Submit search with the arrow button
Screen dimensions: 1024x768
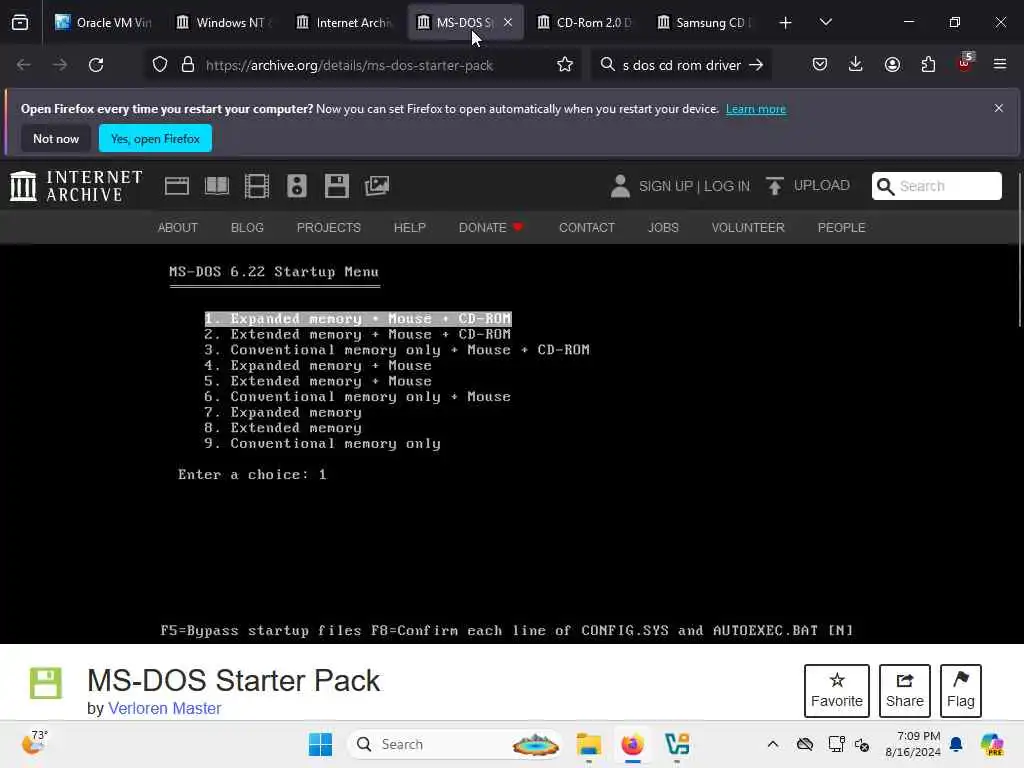tap(756, 65)
